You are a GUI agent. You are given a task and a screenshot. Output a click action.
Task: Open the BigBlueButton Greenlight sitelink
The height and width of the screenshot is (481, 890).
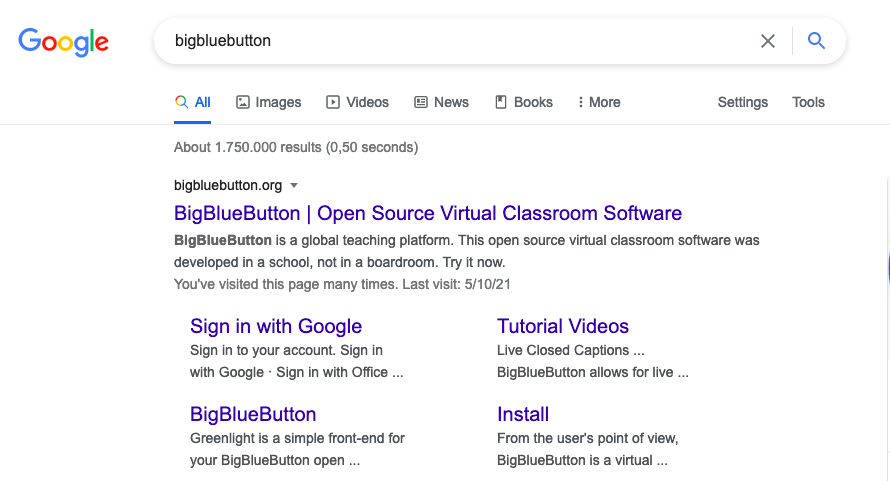(253, 414)
